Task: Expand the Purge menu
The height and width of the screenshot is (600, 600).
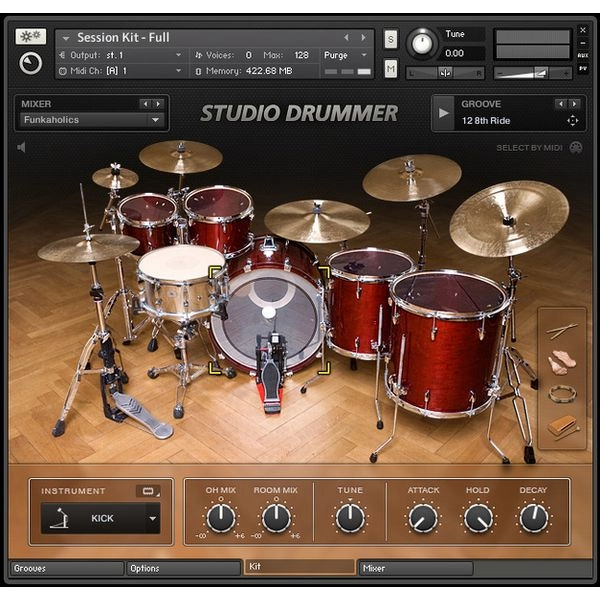Action: tap(345, 55)
